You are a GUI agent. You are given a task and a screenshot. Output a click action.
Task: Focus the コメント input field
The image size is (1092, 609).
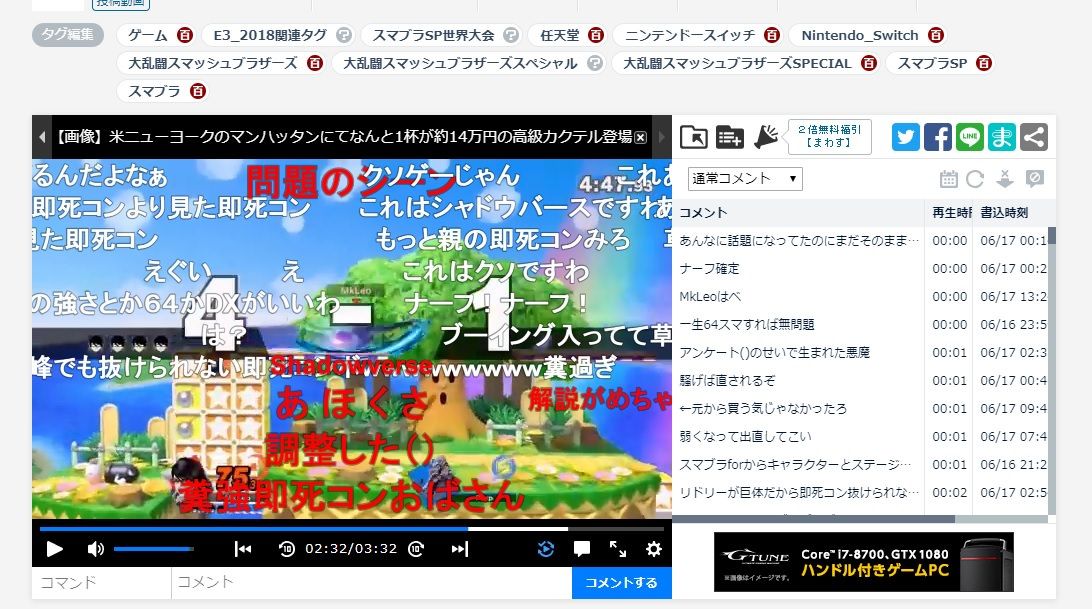(x=371, y=583)
